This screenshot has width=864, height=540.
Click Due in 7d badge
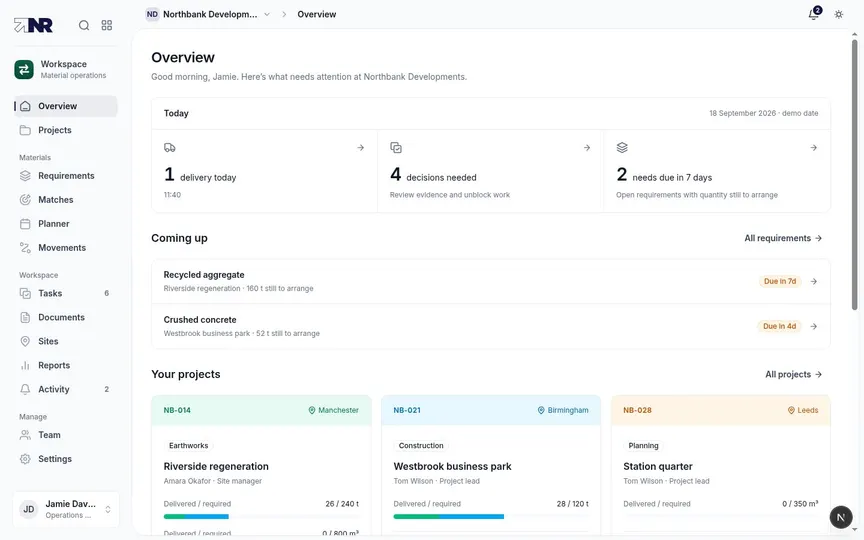pyautogui.click(x=780, y=281)
